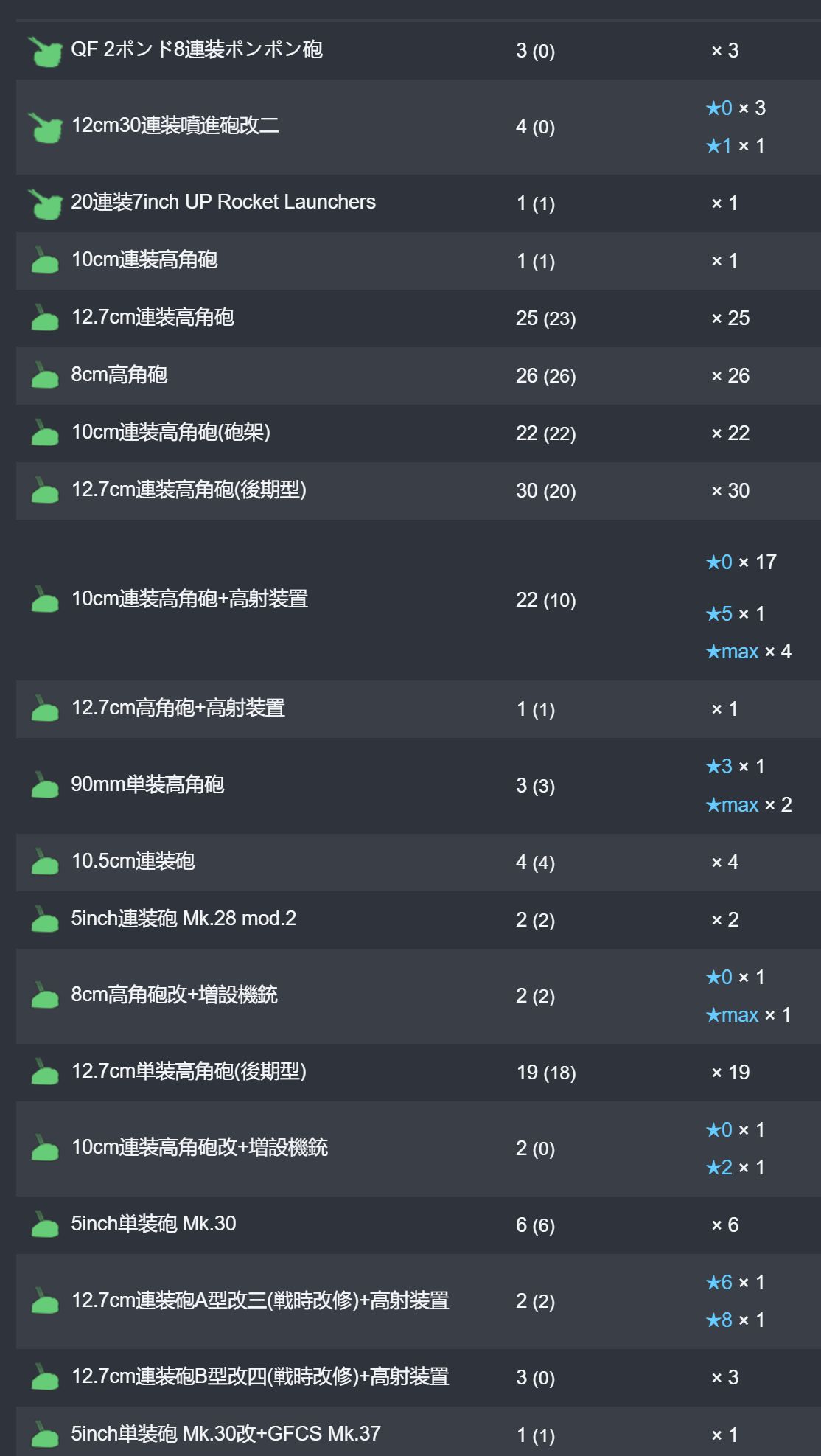
Task: Click the icon next to 90mm単装高角砲
Action: tap(45, 785)
